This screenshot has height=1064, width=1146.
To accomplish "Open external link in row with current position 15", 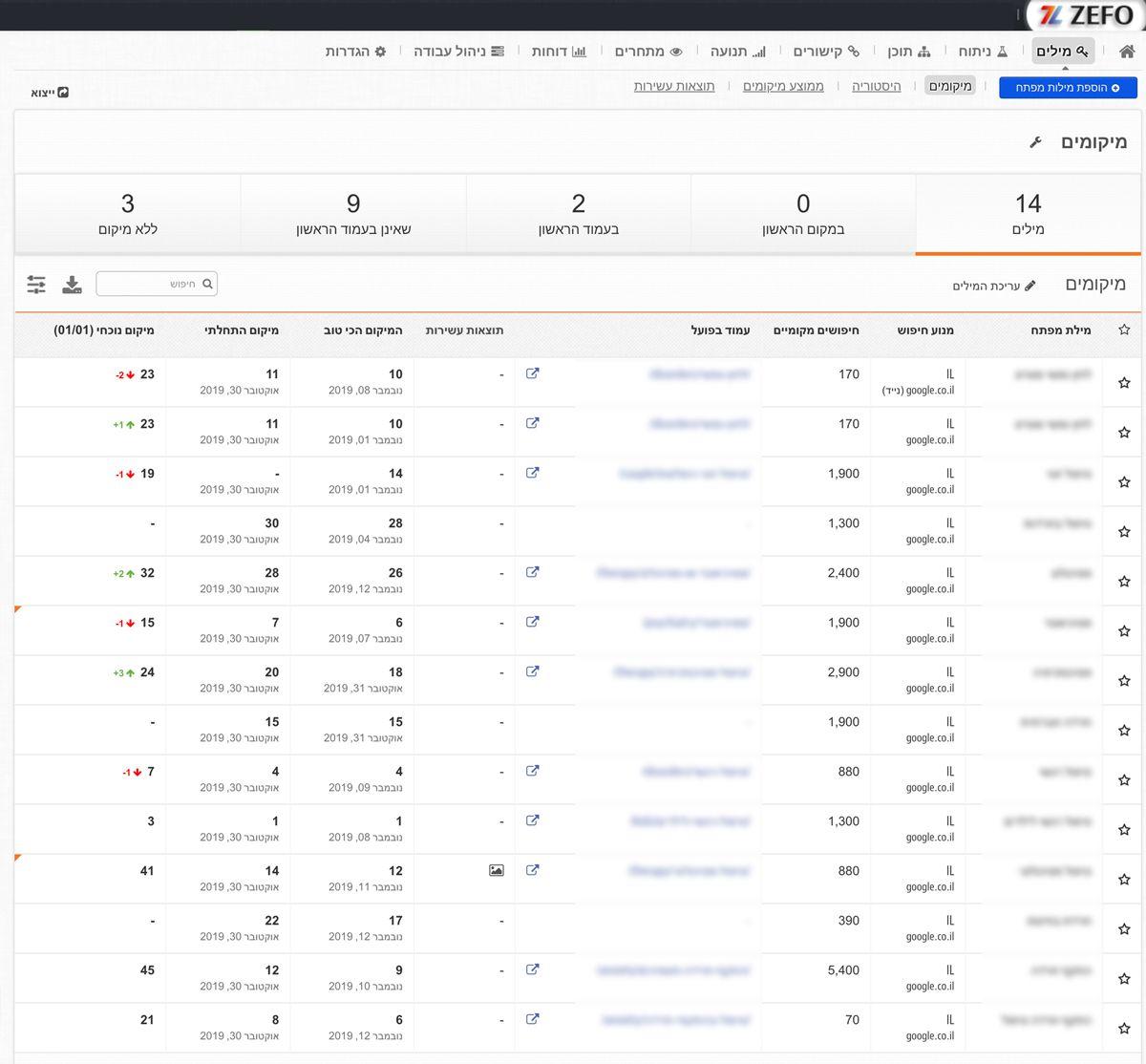I will (x=533, y=622).
